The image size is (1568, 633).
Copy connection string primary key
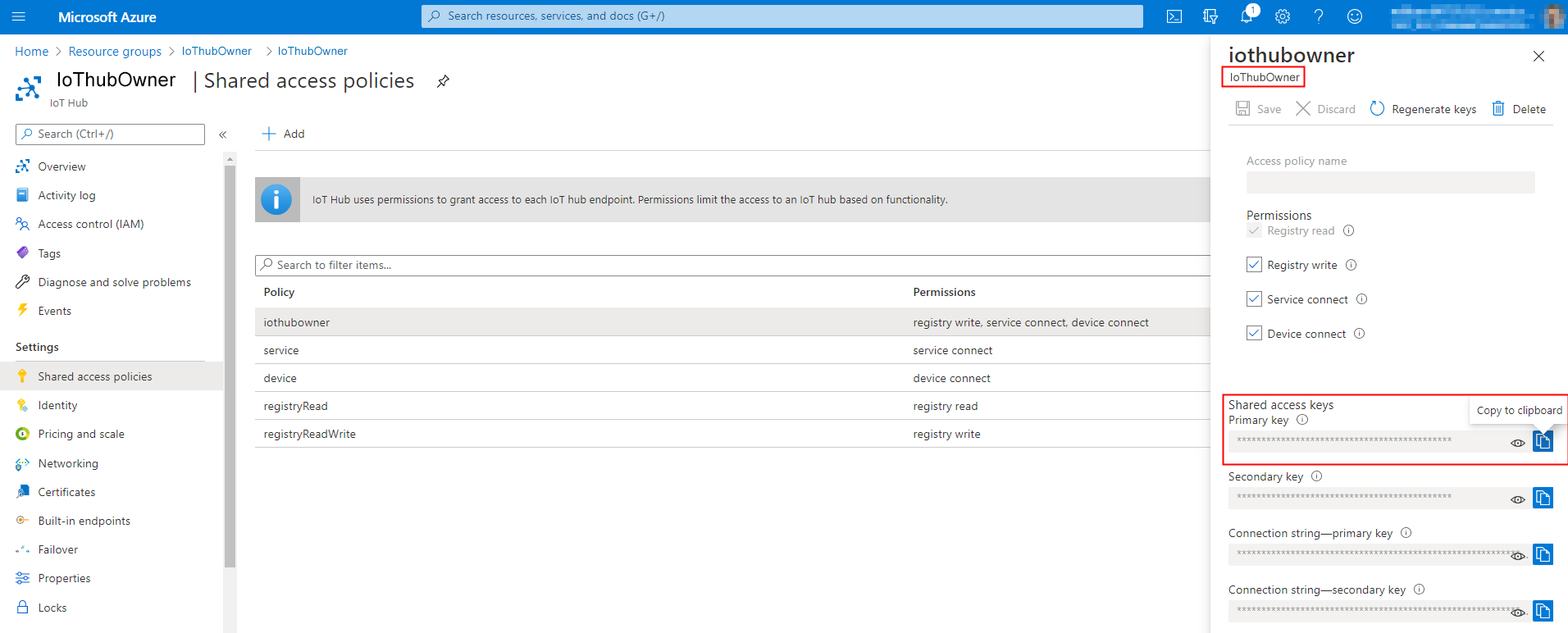(1543, 554)
